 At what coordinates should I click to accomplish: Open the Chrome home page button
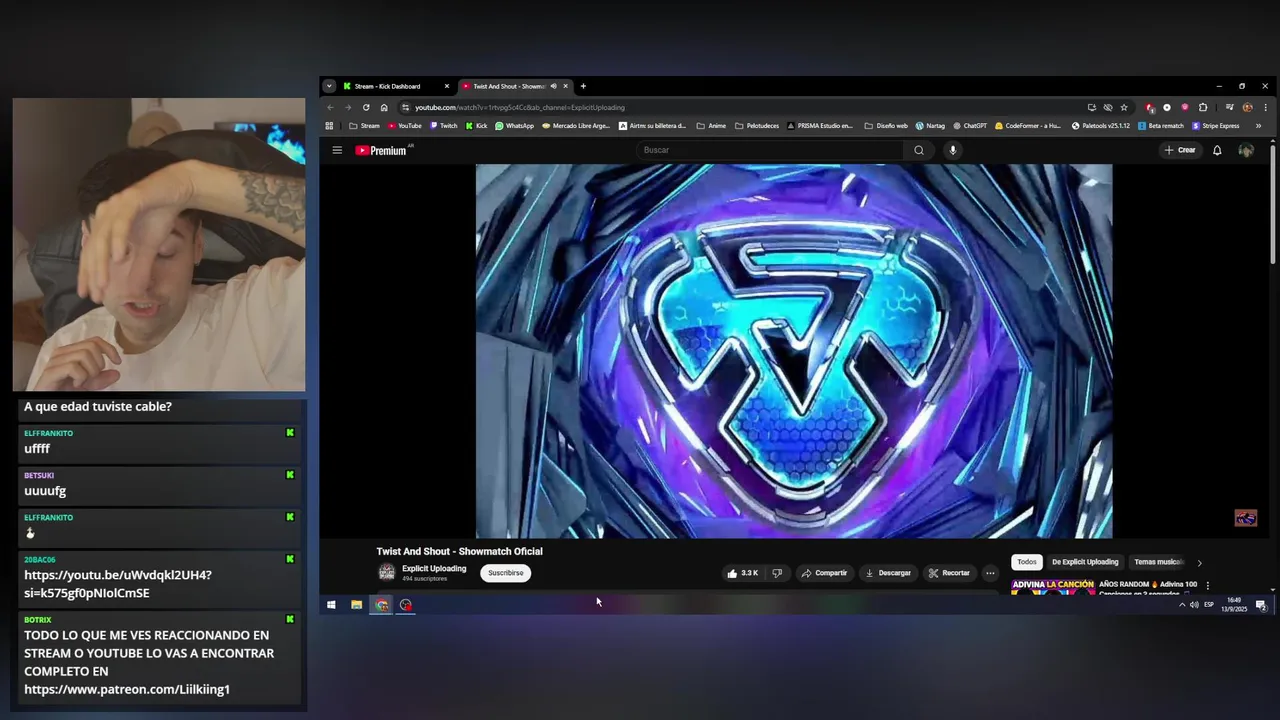click(x=384, y=107)
